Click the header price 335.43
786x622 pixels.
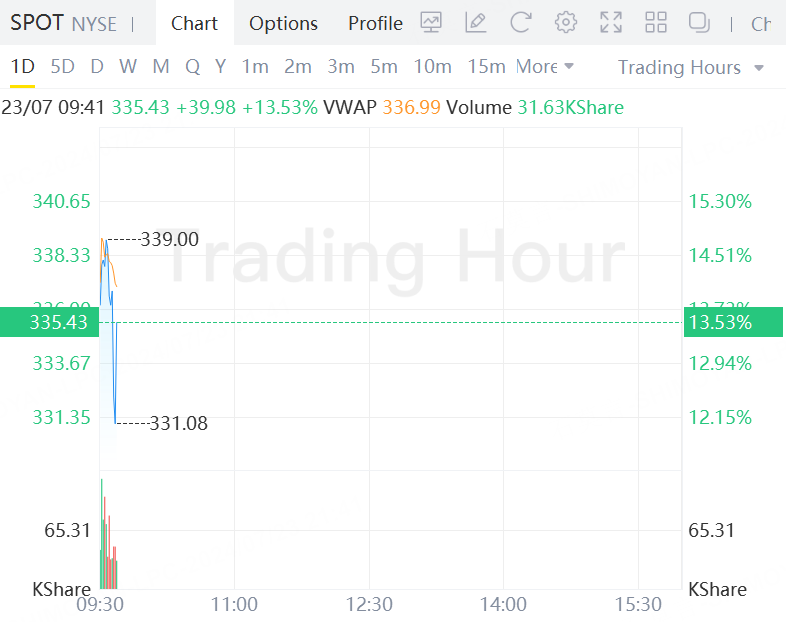pos(140,107)
